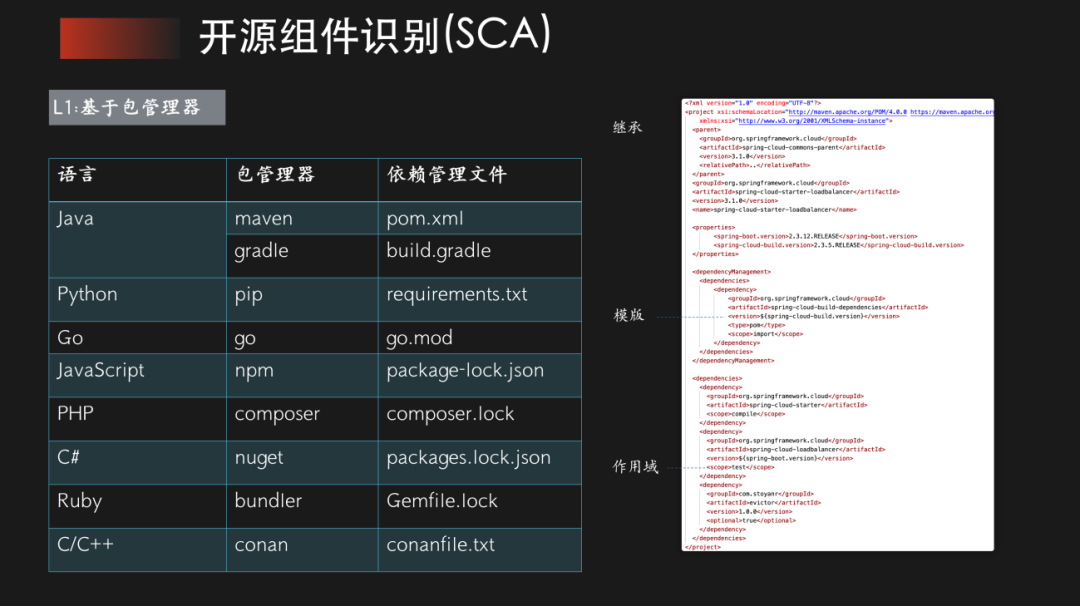The height and width of the screenshot is (606, 1080).
Task: Click the package-lock.json cell
Action: coord(480,375)
